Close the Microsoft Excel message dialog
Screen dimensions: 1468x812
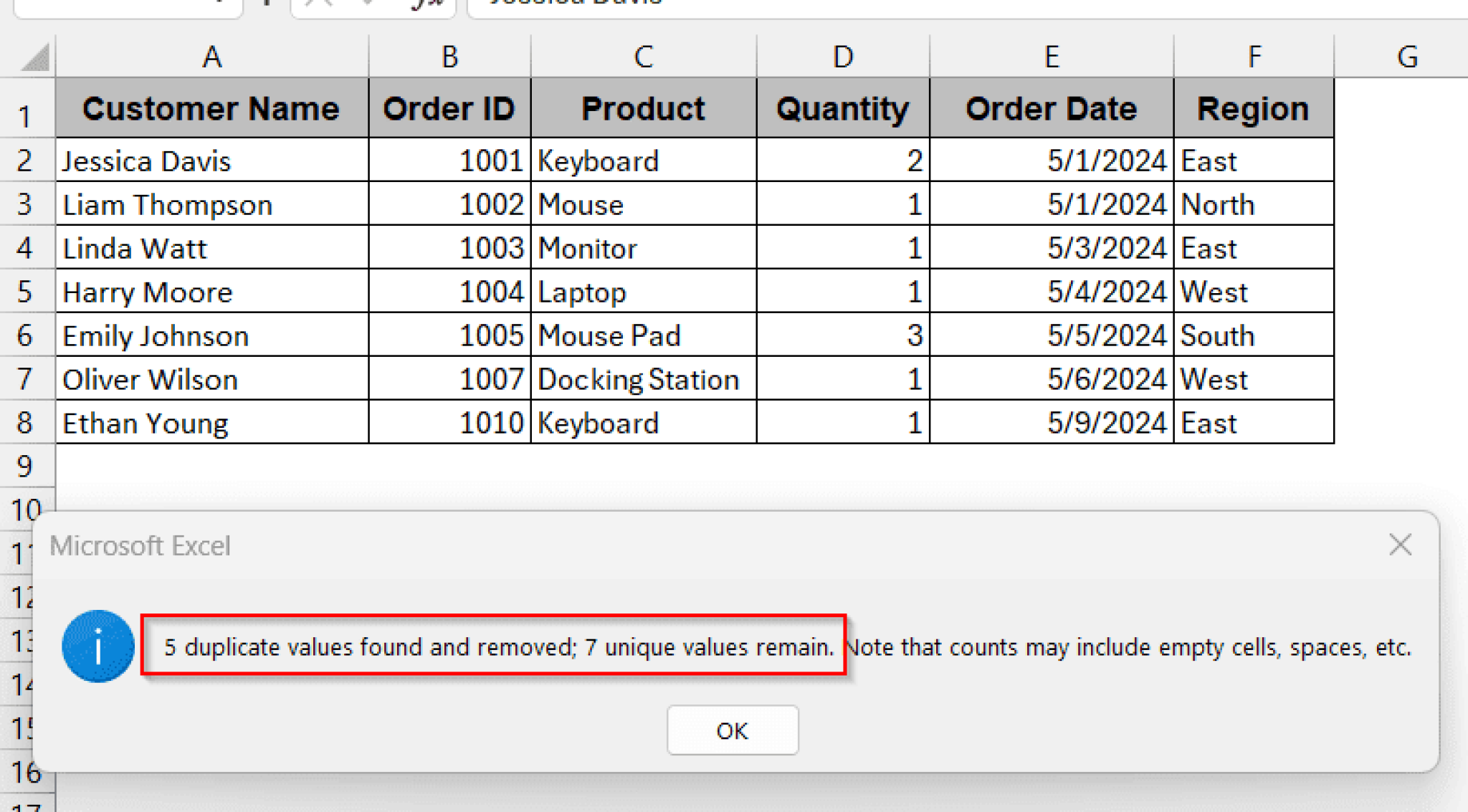1400,545
